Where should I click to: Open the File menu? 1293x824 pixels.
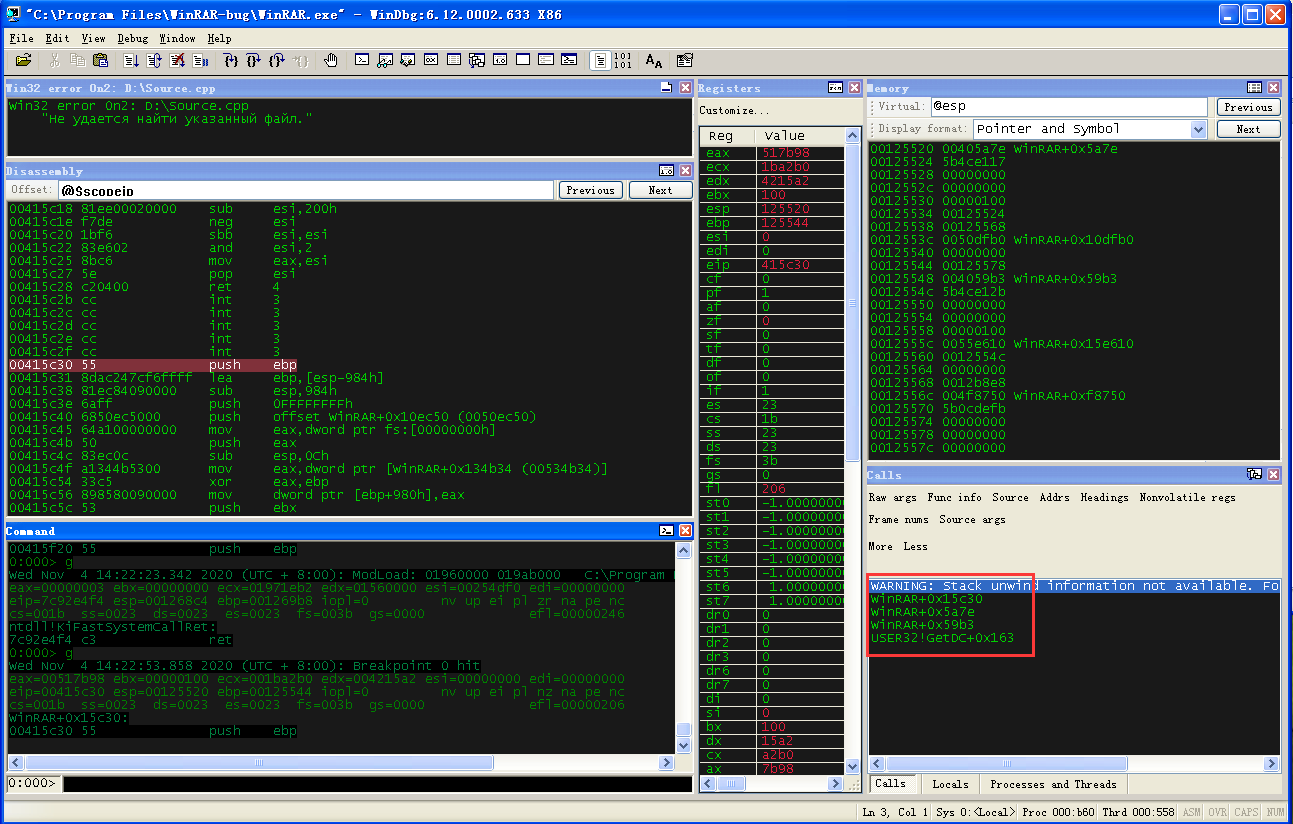(x=21, y=38)
